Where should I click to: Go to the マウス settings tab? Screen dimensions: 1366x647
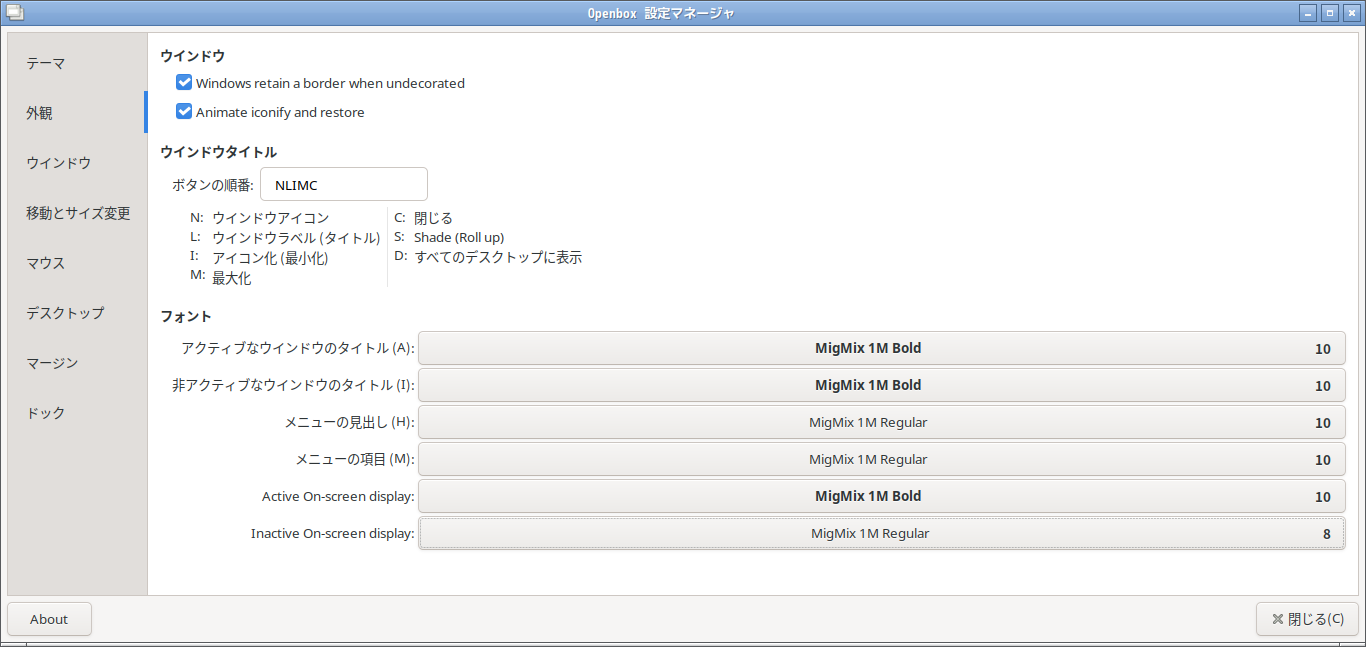(46, 263)
